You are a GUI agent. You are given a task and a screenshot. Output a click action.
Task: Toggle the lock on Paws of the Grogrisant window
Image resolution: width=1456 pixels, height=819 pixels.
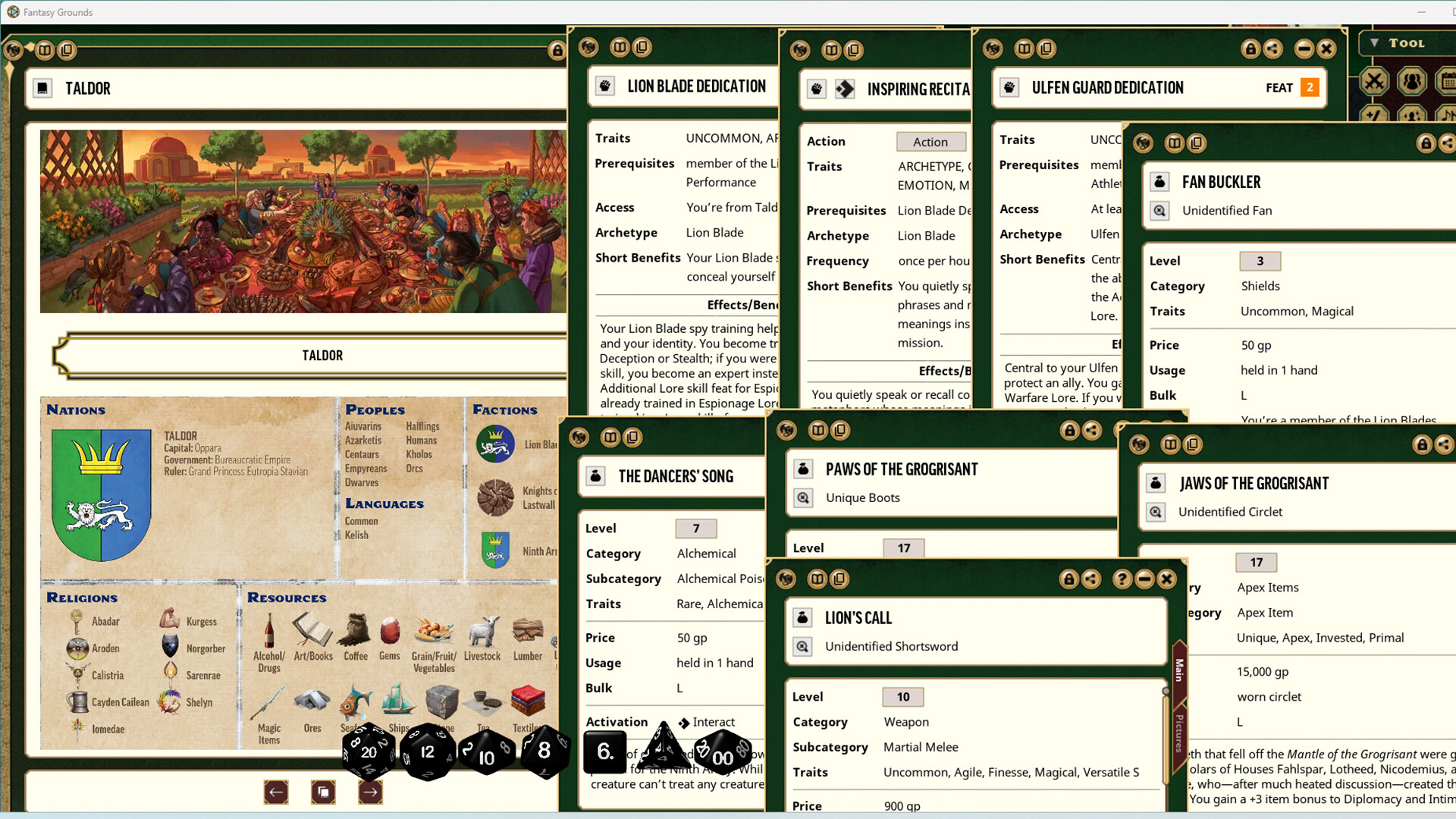click(x=1068, y=430)
